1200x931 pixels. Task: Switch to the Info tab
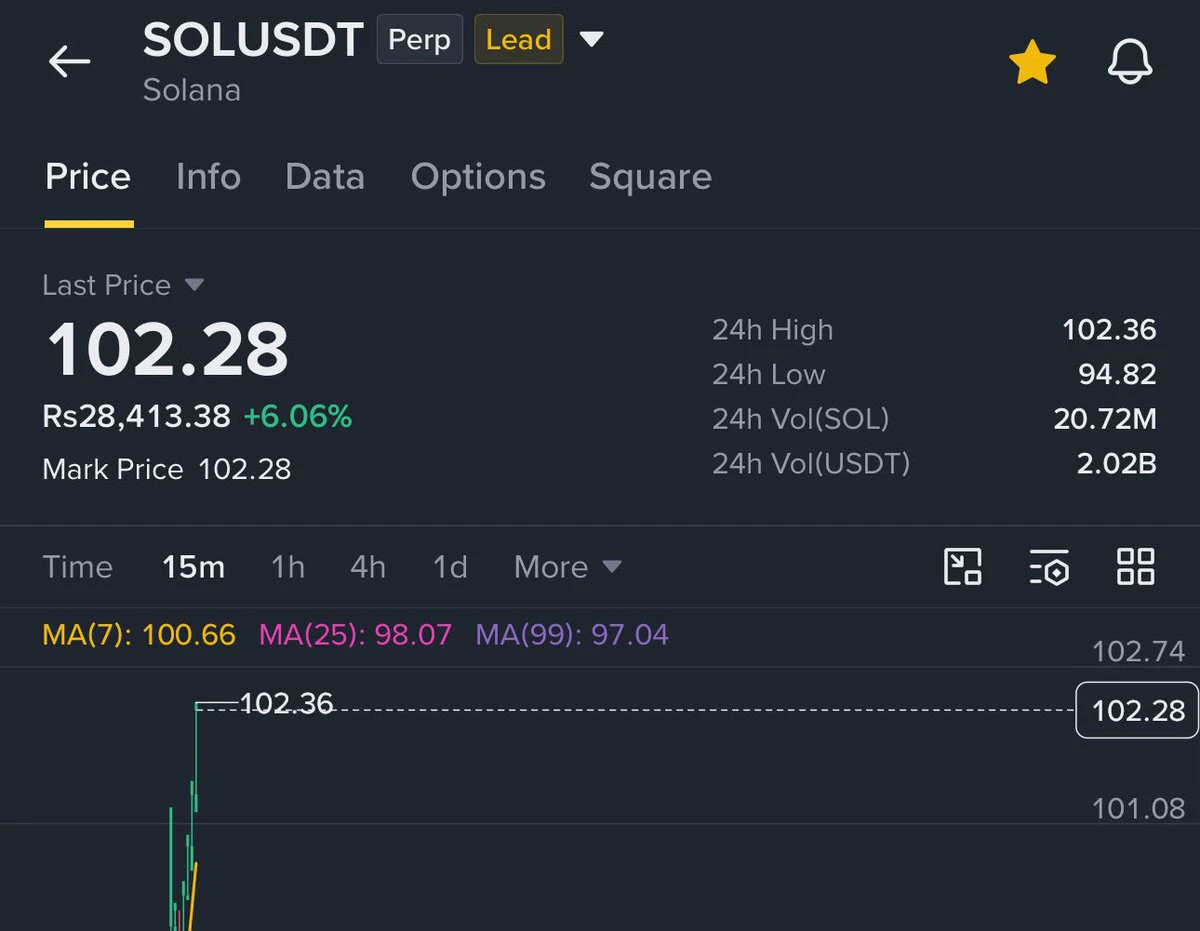(x=208, y=177)
